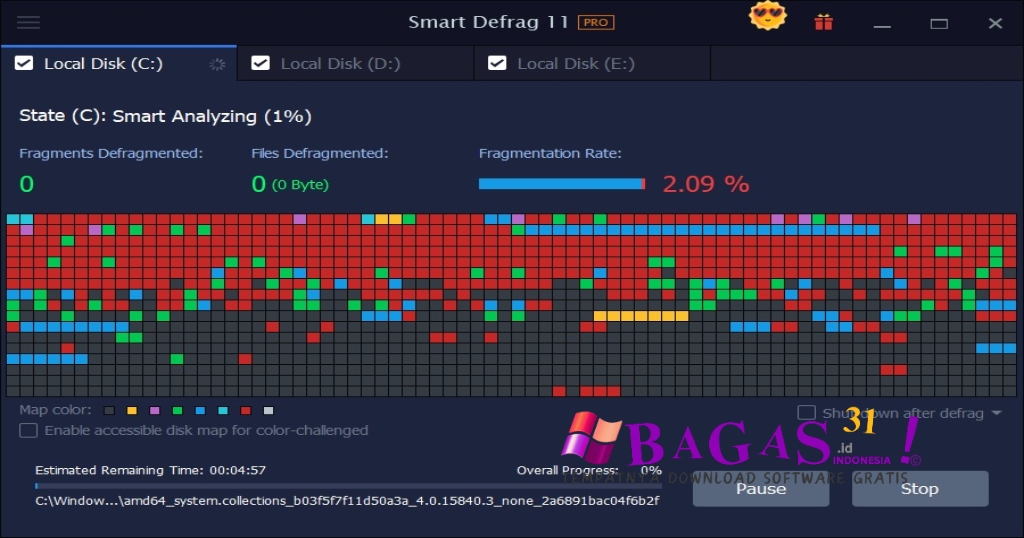1024x538 pixels.
Task: Select the yellow map color swatch
Action: [x=132, y=411]
